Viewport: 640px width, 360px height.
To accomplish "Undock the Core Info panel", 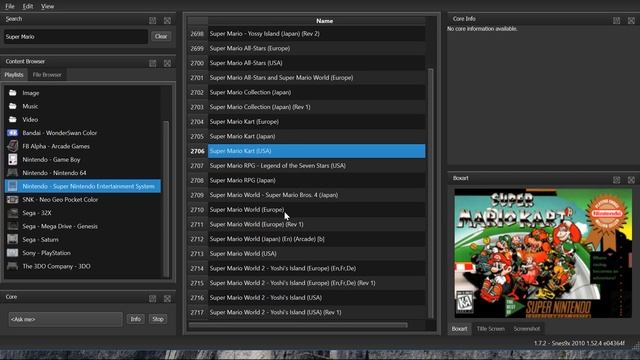I will (x=616, y=20).
